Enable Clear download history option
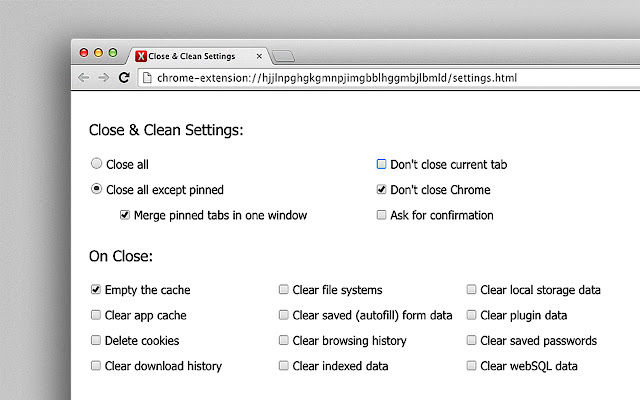The width and height of the screenshot is (640, 400). coord(96,366)
